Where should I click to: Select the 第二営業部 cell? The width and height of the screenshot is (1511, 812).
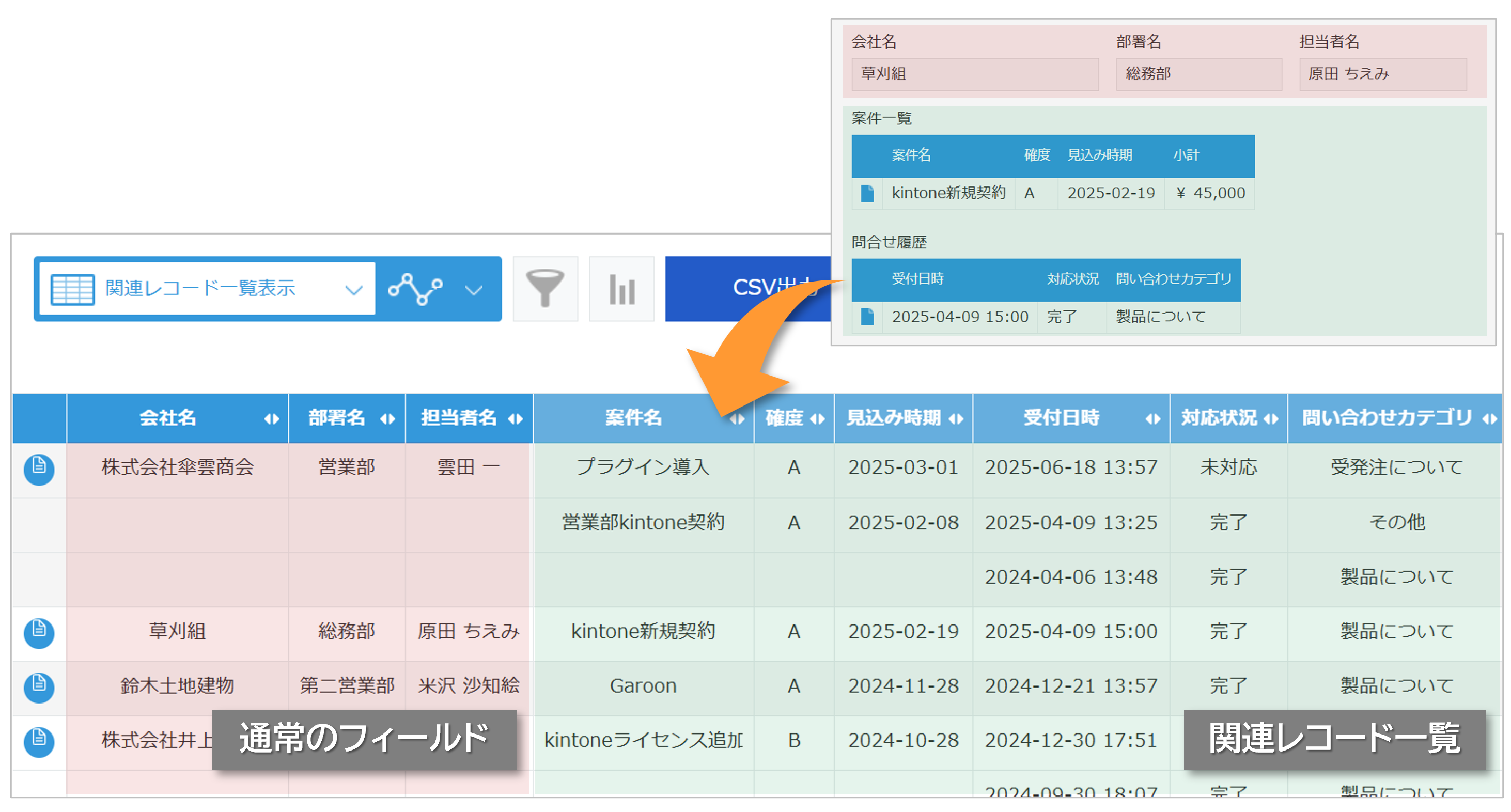tap(347, 688)
